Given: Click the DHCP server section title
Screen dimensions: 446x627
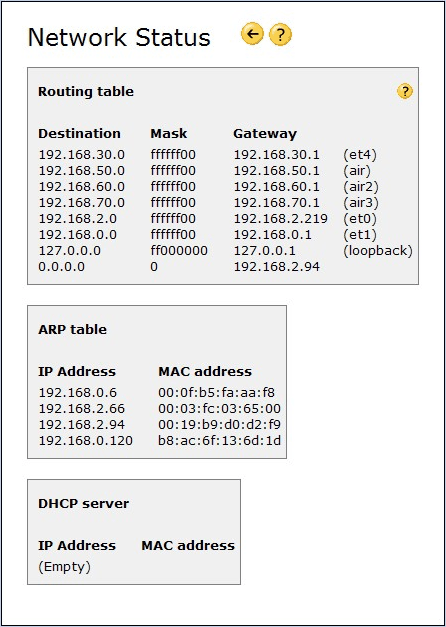Looking at the screenshot, I should pyautogui.click(x=84, y=503).
